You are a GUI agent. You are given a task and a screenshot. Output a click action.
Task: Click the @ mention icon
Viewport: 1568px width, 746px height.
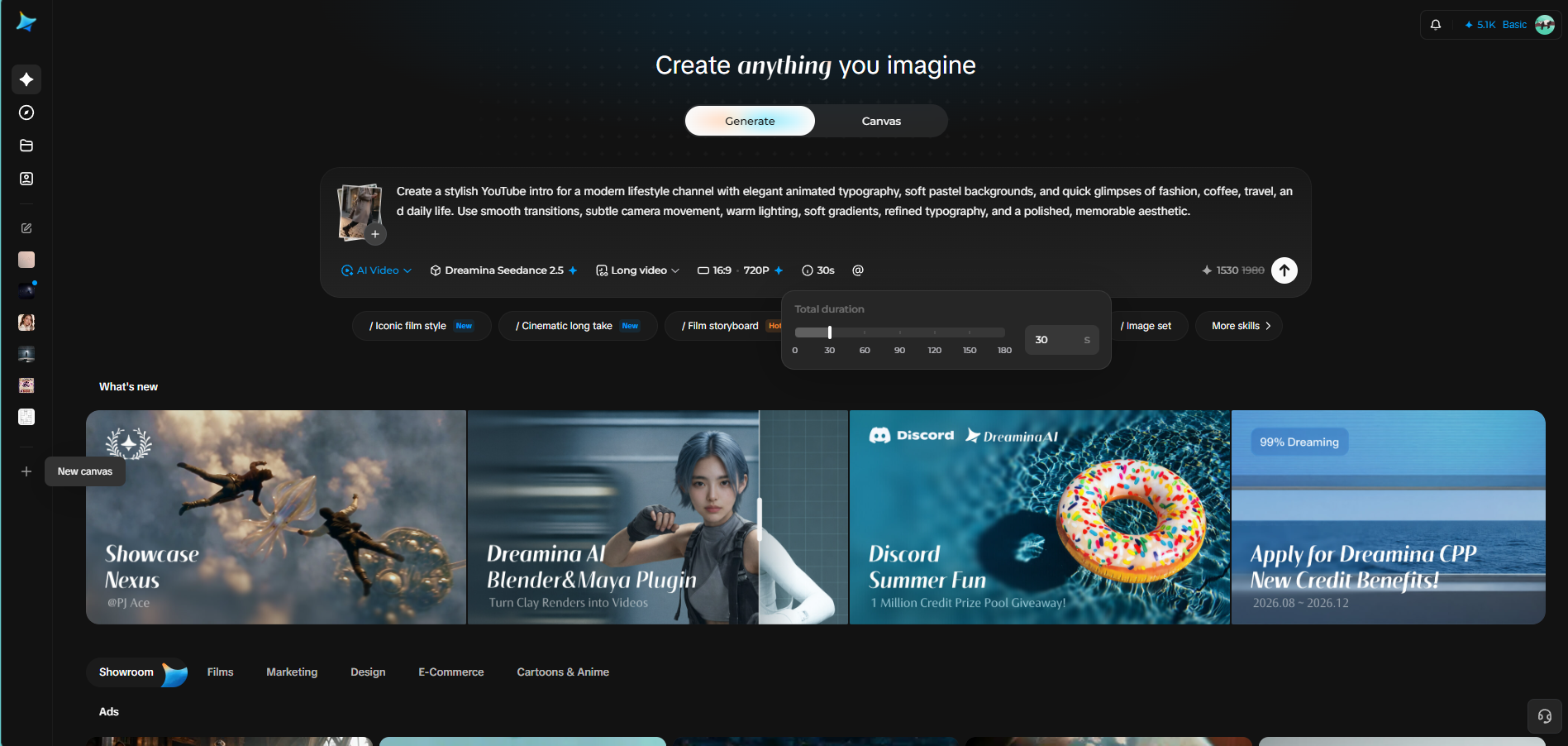point(858,270)
